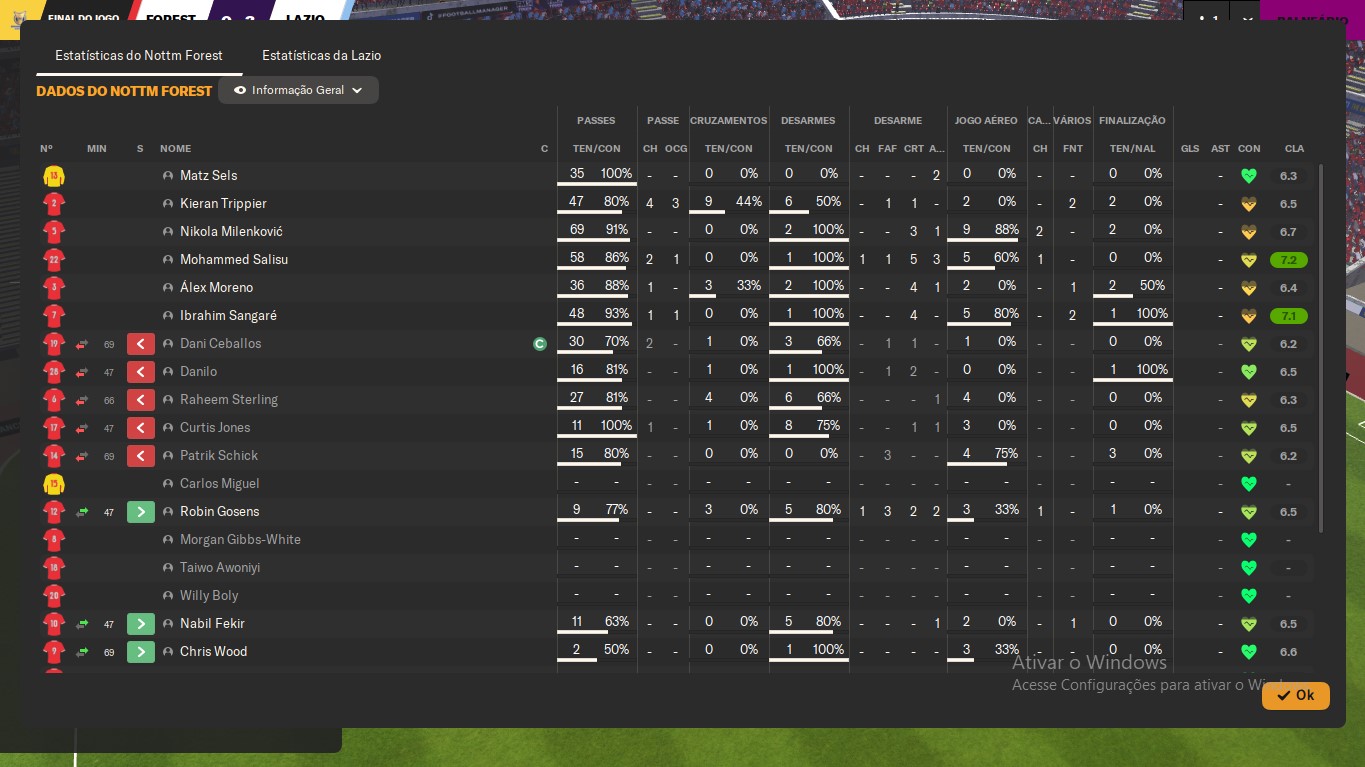
Task: Click the JOGO AÉREO column group header
Action: (986, 121)
